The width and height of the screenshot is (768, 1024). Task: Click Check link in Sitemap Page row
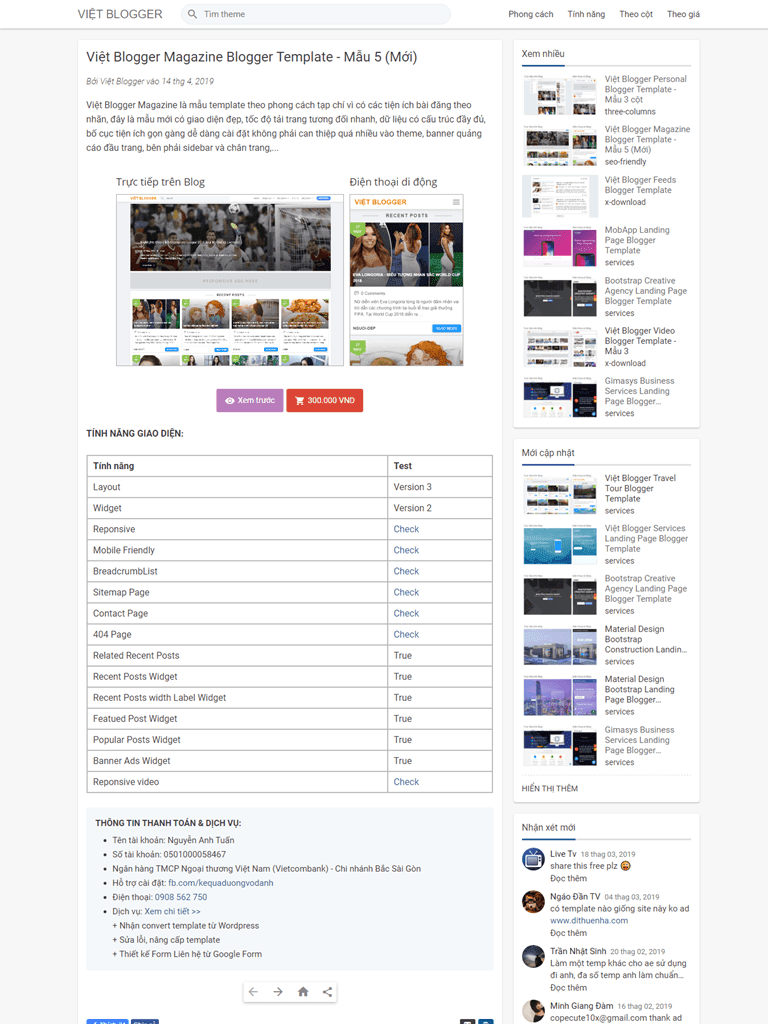[x=406, y=592]
